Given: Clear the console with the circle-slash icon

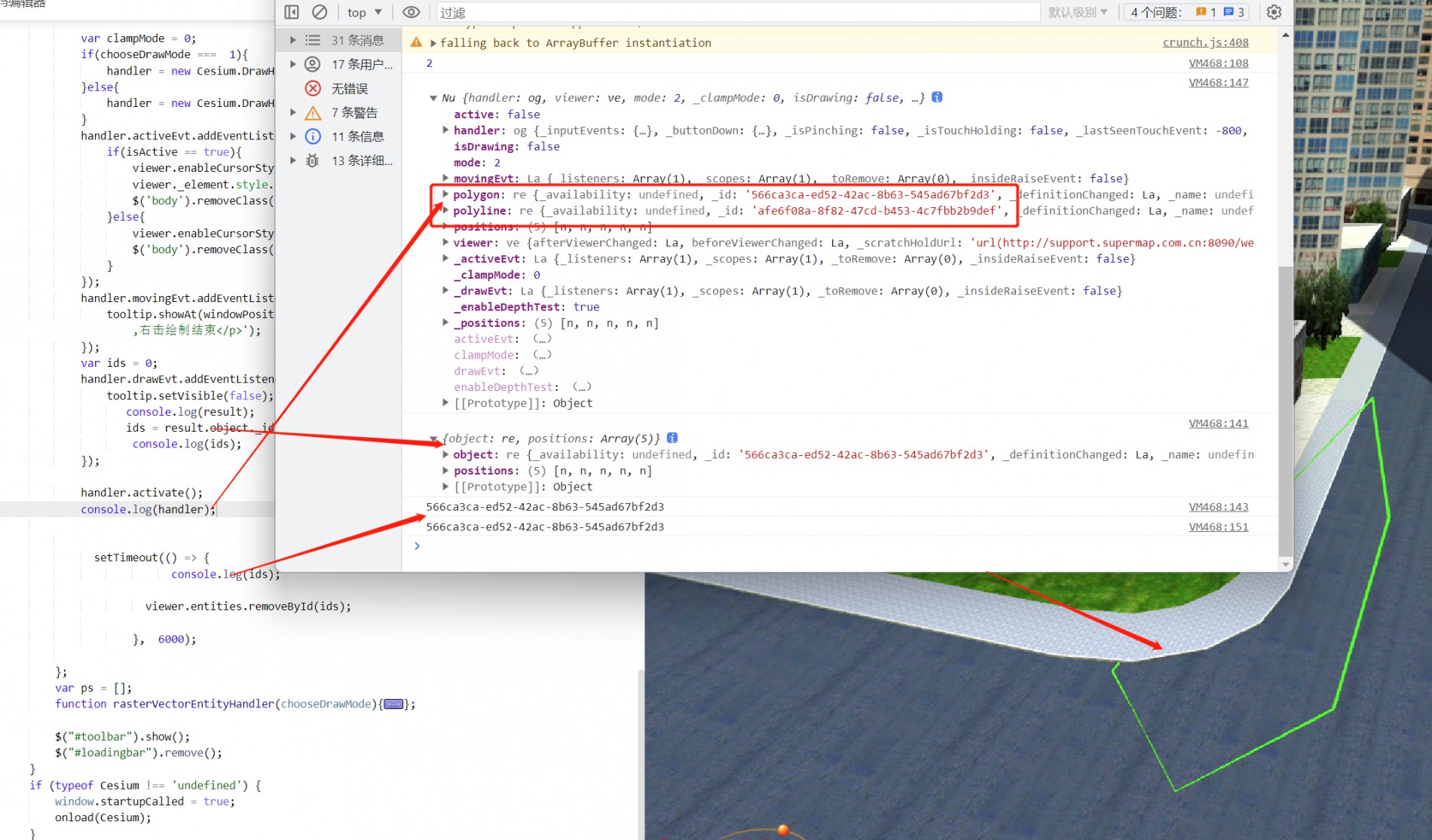Looking at the screenshot, I should pos(320,12).
